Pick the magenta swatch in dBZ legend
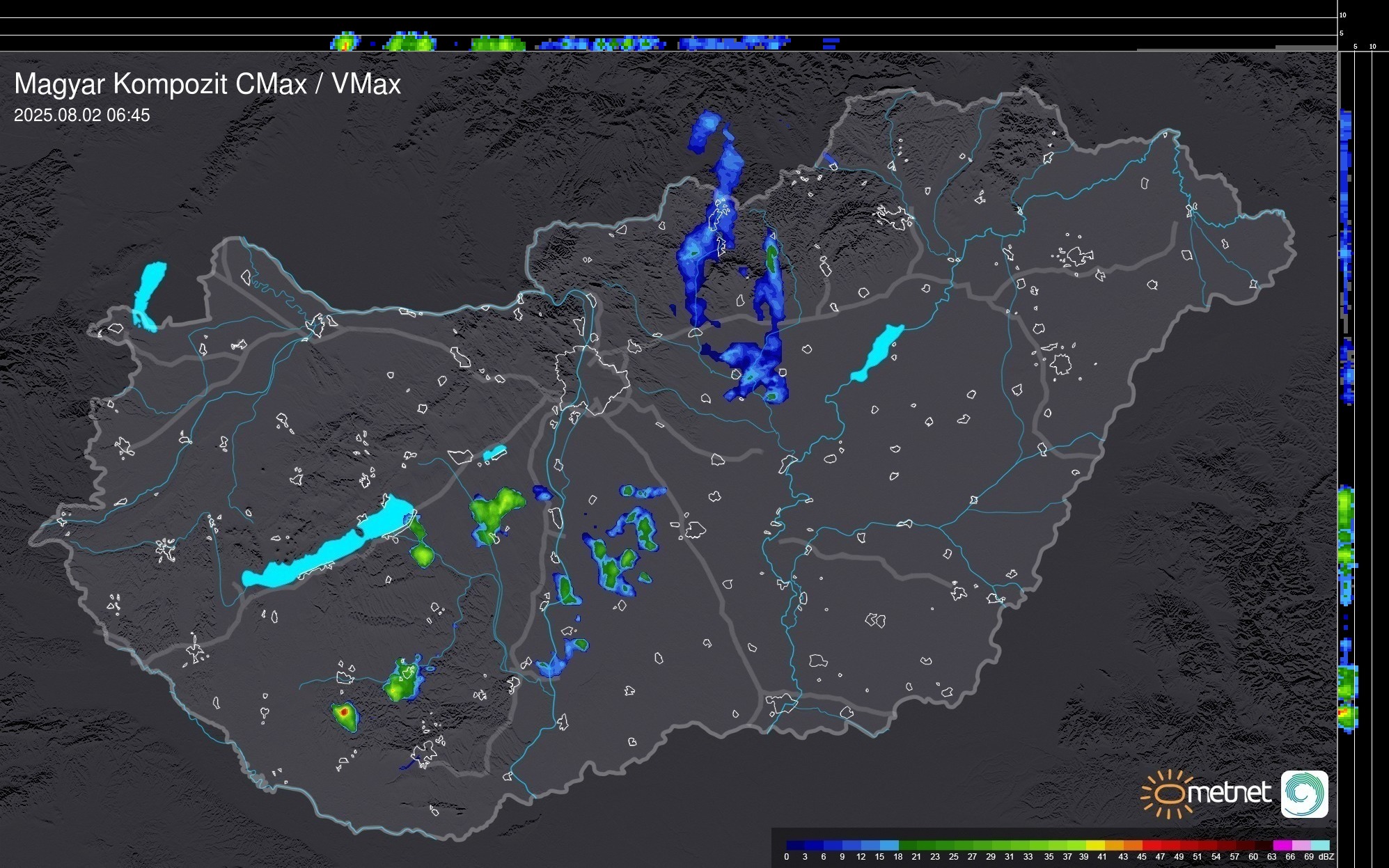Viewport: 1389px width, 868px height. coord(1281,846)
